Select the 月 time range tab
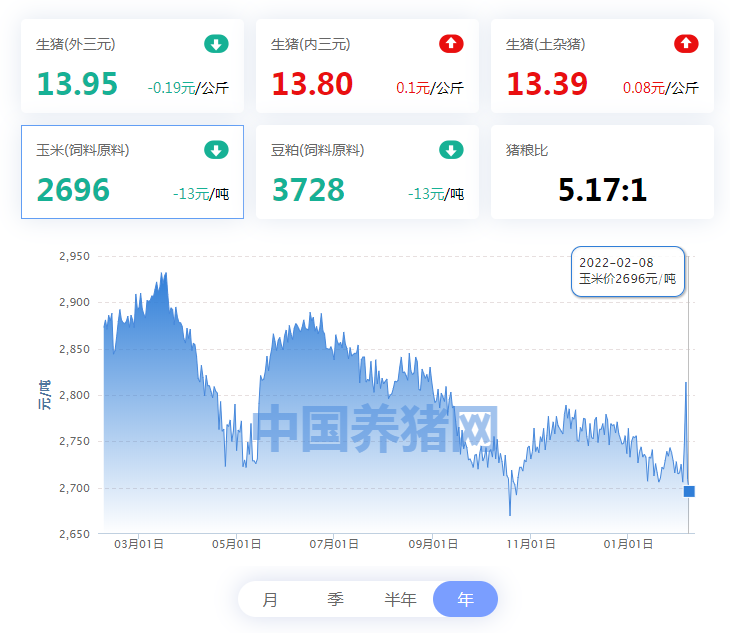This screenshot has height=633, width=730. [x=270, y=599]
